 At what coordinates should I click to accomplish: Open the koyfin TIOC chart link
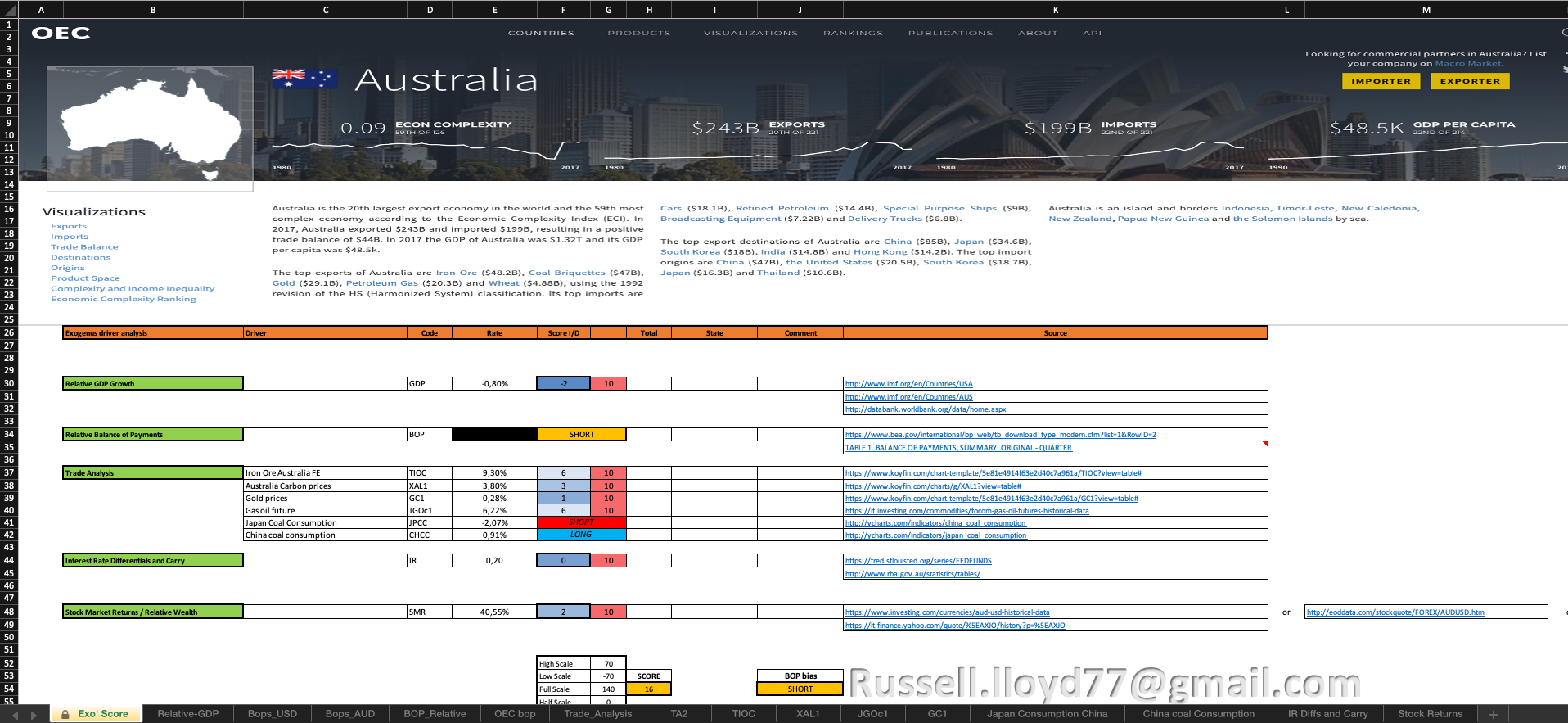point(993,473)
